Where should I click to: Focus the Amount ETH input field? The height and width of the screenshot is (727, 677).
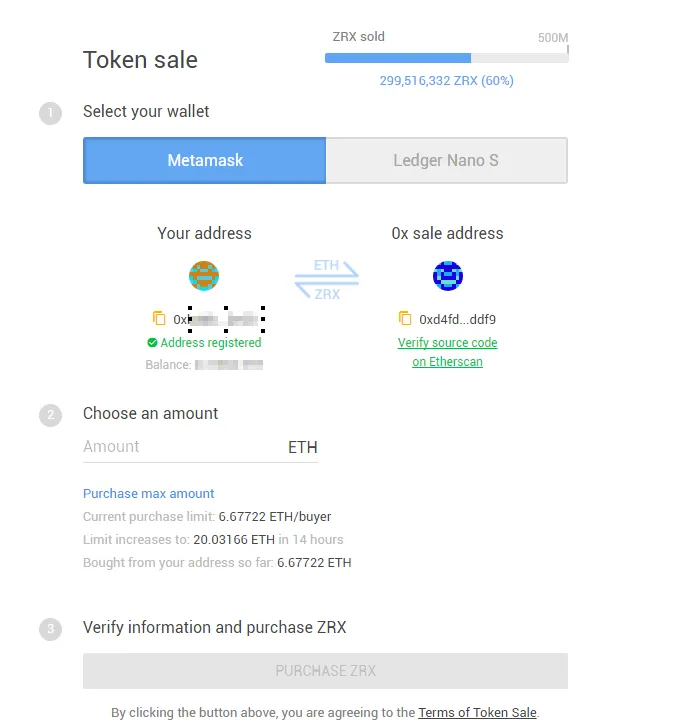pyautogui.click(x=200, y=447)
